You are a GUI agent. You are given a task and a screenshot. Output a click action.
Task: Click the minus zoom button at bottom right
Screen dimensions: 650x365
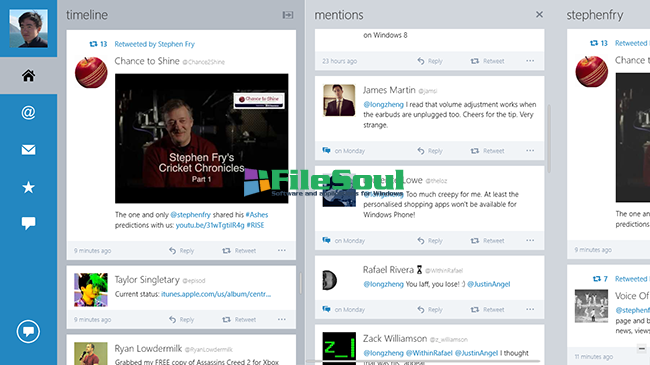(x=641, y=348)
